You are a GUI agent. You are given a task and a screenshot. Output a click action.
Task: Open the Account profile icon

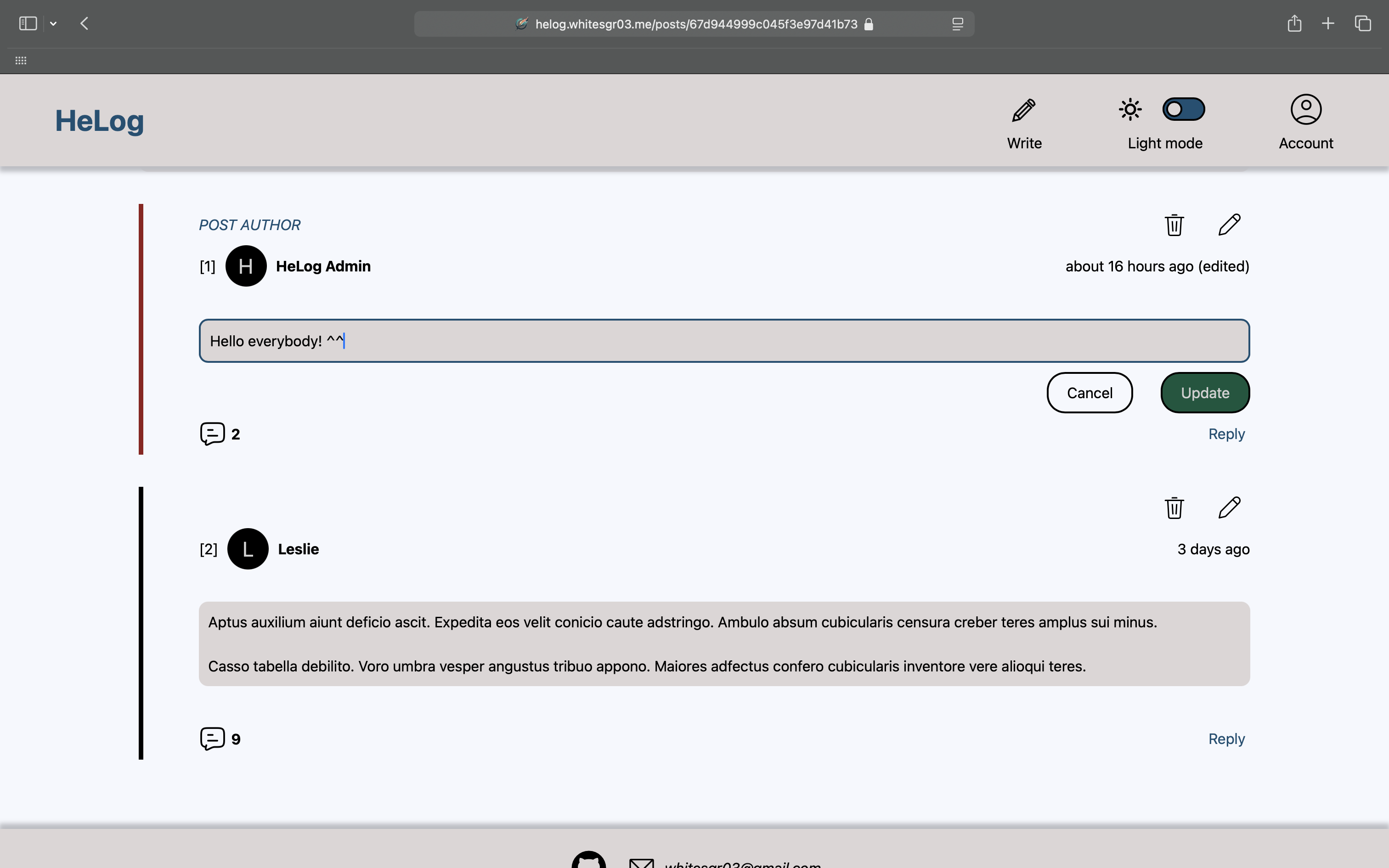1305,109
